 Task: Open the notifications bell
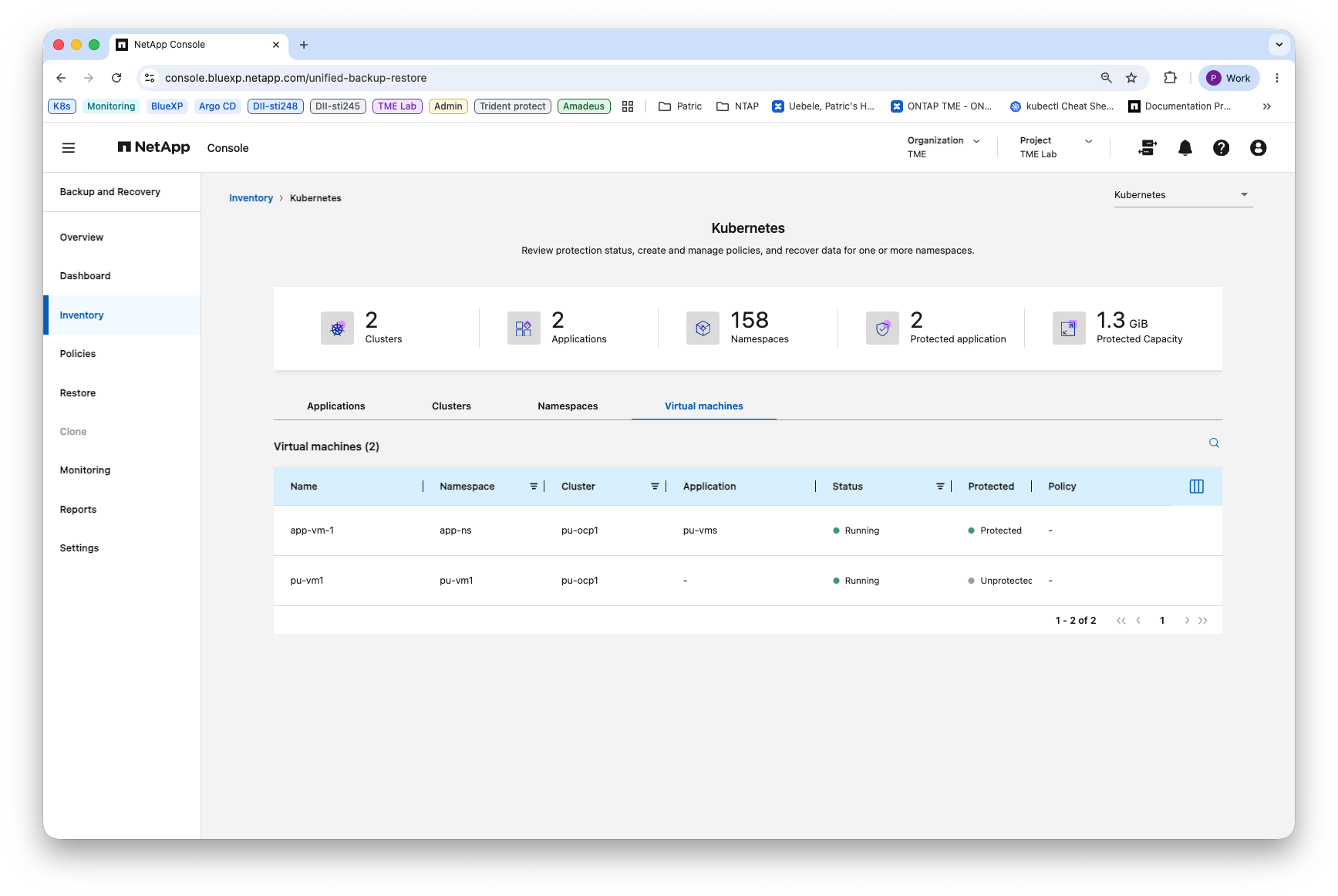point(1185,148)
